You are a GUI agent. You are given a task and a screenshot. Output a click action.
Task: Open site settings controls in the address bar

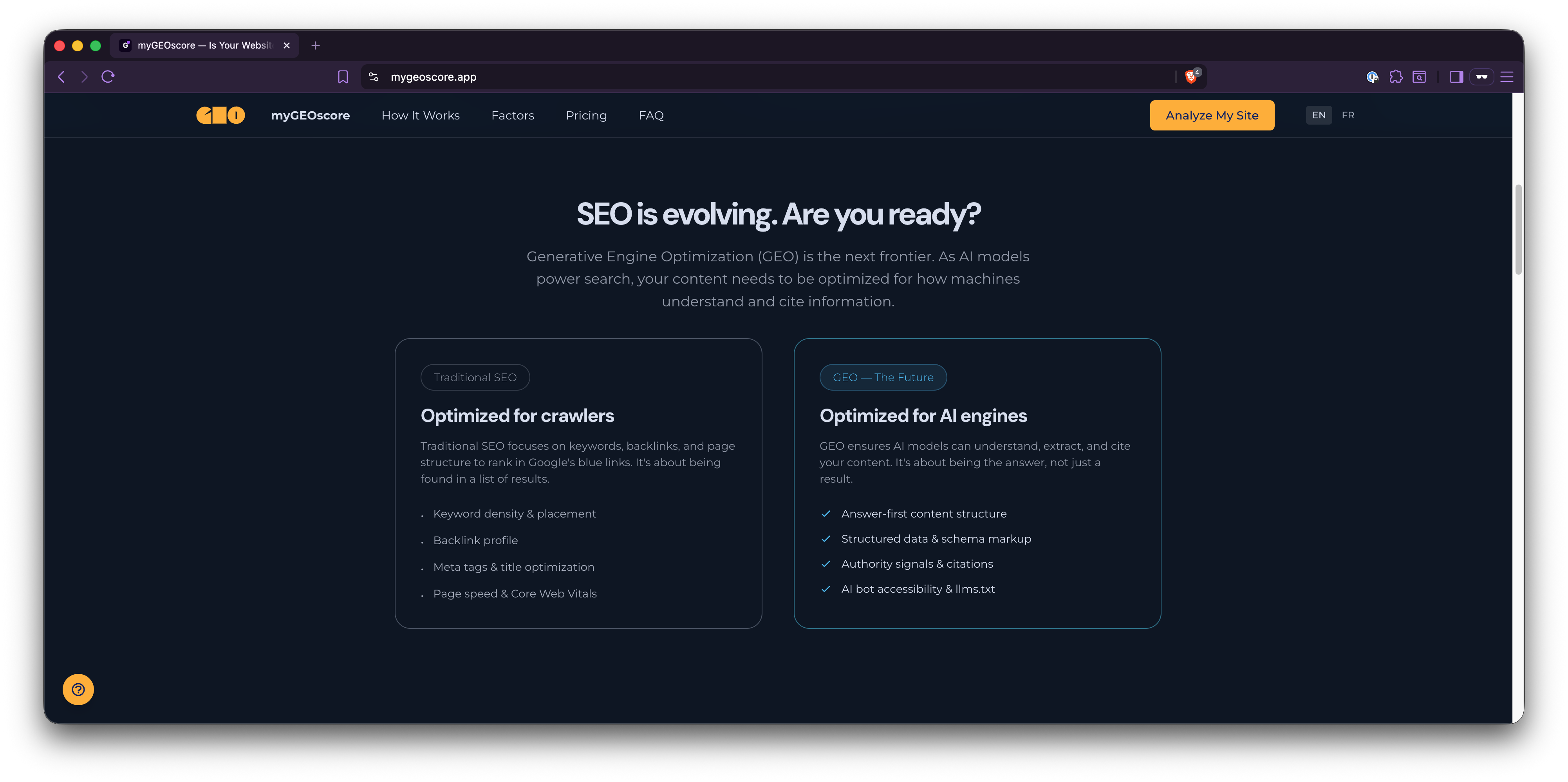click(373, 77)
